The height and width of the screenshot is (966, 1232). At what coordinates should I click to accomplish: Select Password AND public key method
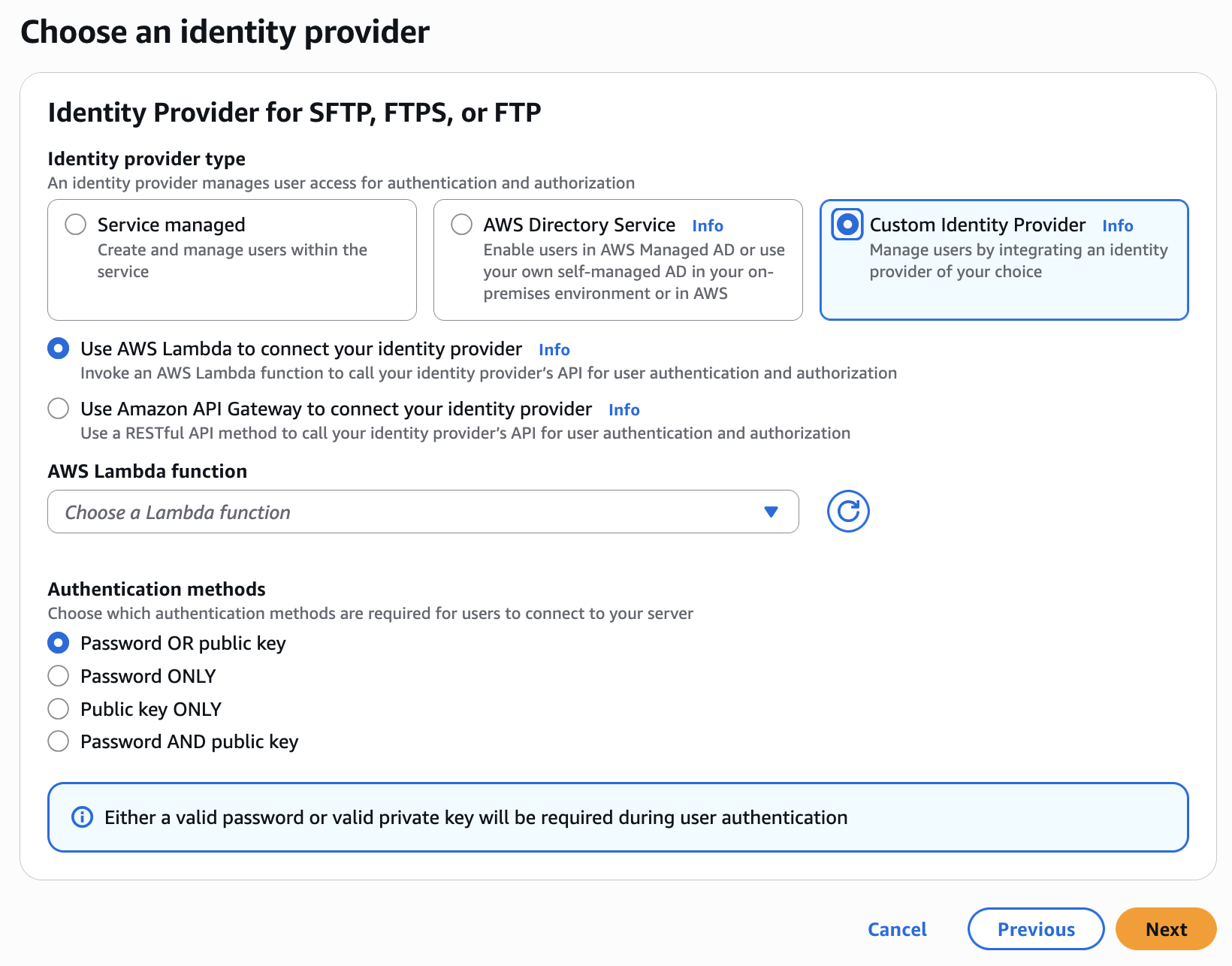[59, 741]
